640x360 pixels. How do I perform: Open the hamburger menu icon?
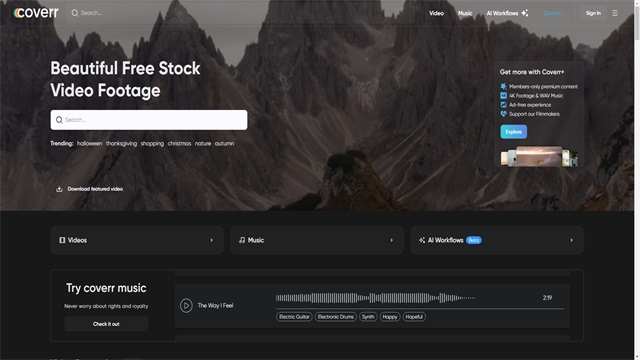615,13
